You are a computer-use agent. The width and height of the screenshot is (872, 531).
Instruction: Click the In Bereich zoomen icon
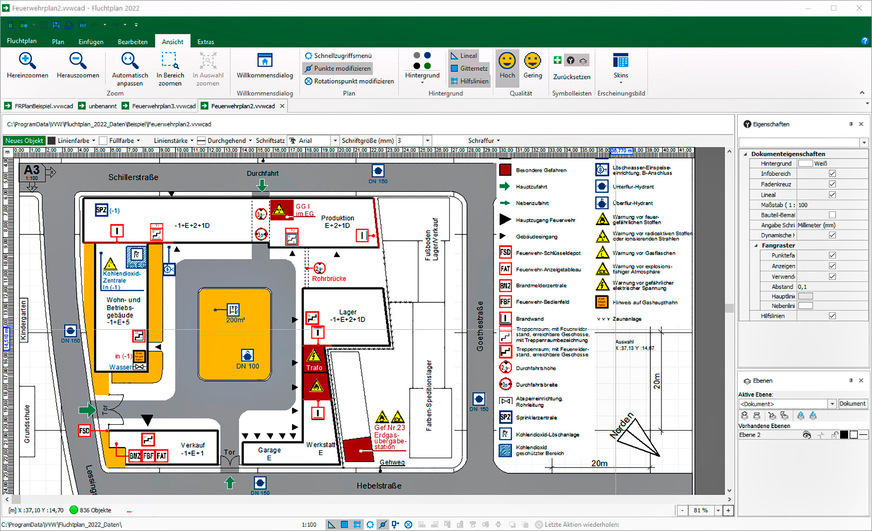(x=171, y=60)
